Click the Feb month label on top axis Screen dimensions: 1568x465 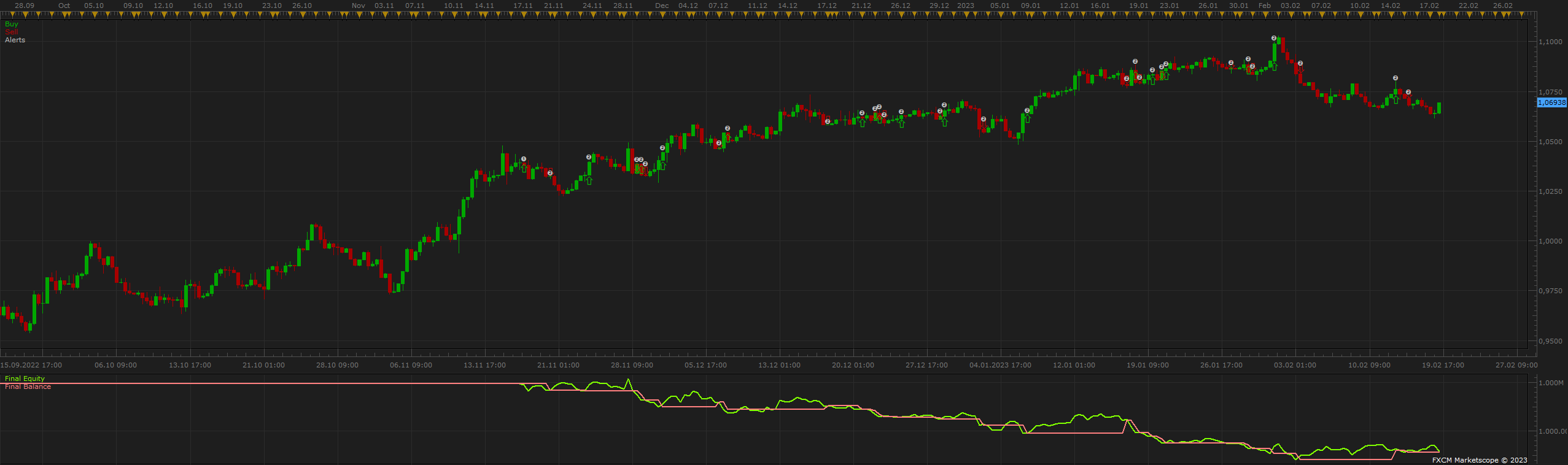point(1265,6)
